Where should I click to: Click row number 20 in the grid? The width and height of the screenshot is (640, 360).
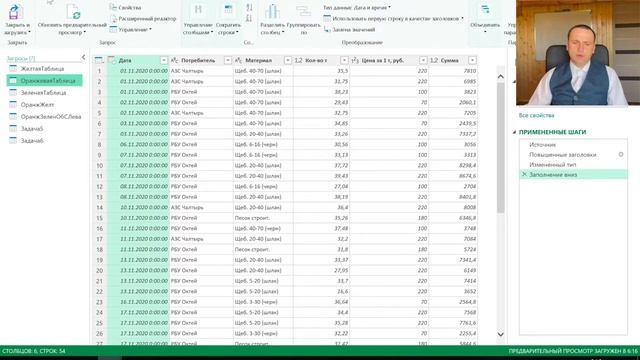click(99, 271)
